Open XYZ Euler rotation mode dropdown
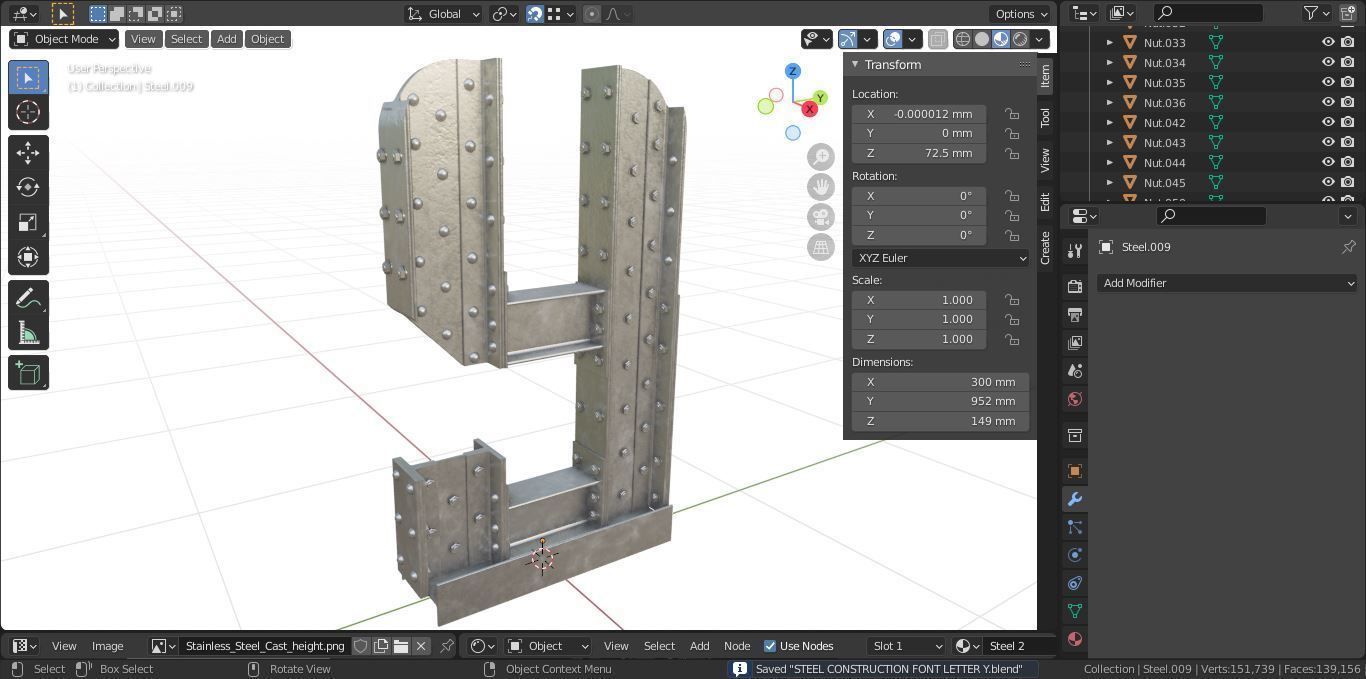Viewport: 1366px width, 679px height. 940,258
